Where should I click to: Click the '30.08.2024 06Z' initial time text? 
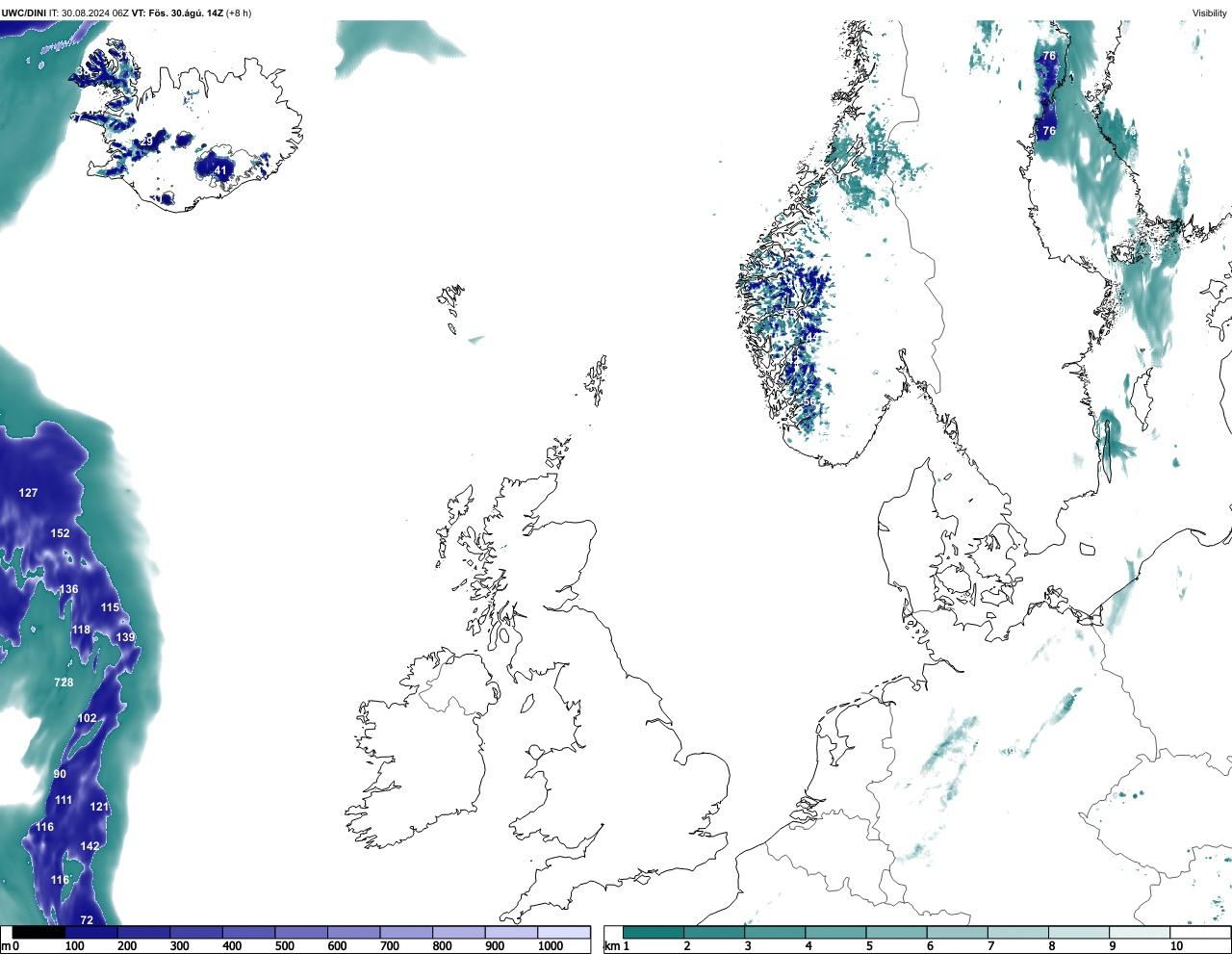(x=95, y=13)
